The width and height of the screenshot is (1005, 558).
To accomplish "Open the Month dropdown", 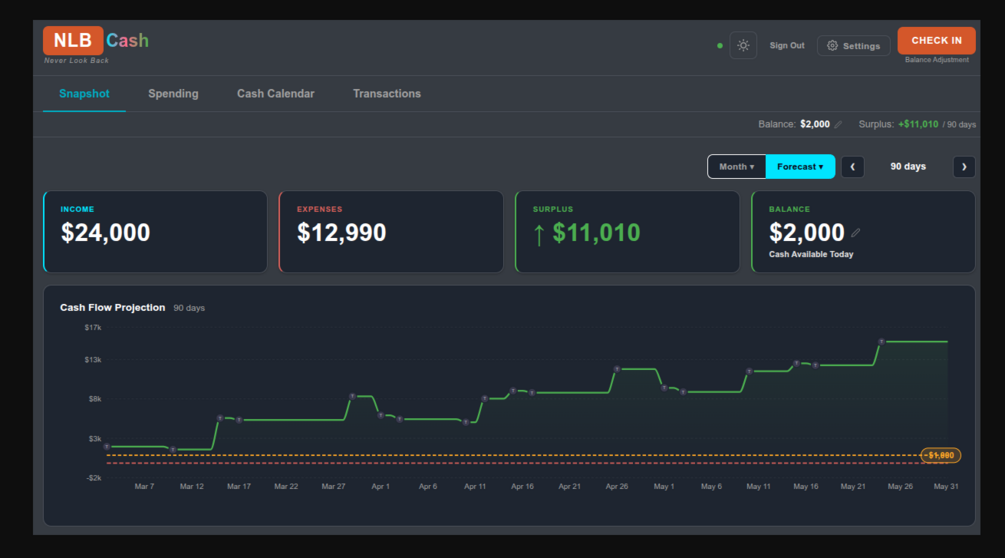I will coord(736,167).
